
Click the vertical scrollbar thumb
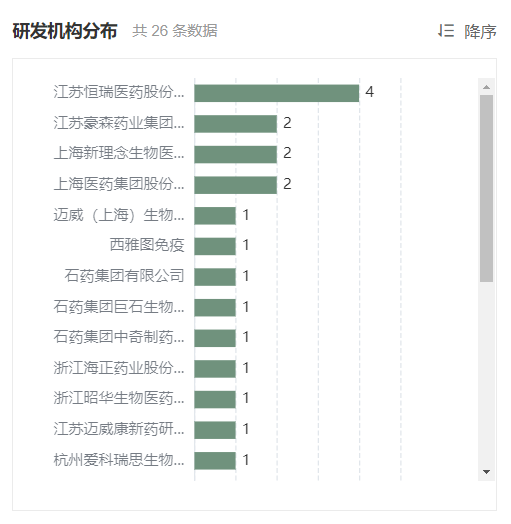pyautogui.click(x=486, y=188)
